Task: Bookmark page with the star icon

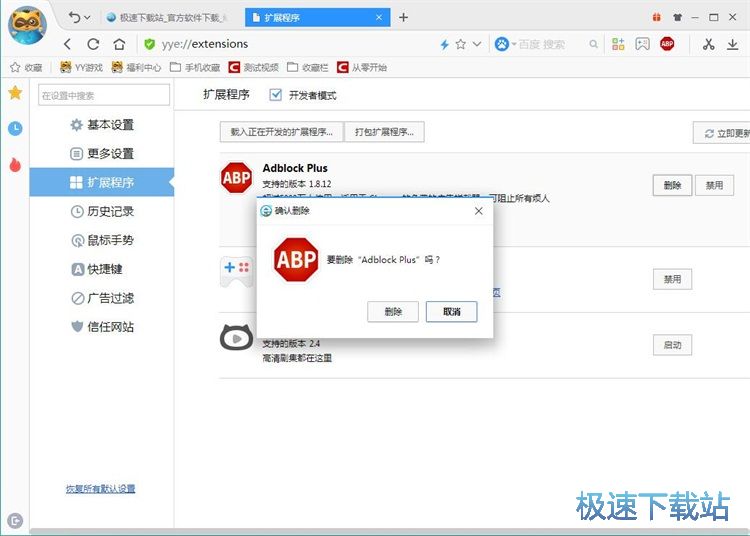Action: [x=461, y=44]
